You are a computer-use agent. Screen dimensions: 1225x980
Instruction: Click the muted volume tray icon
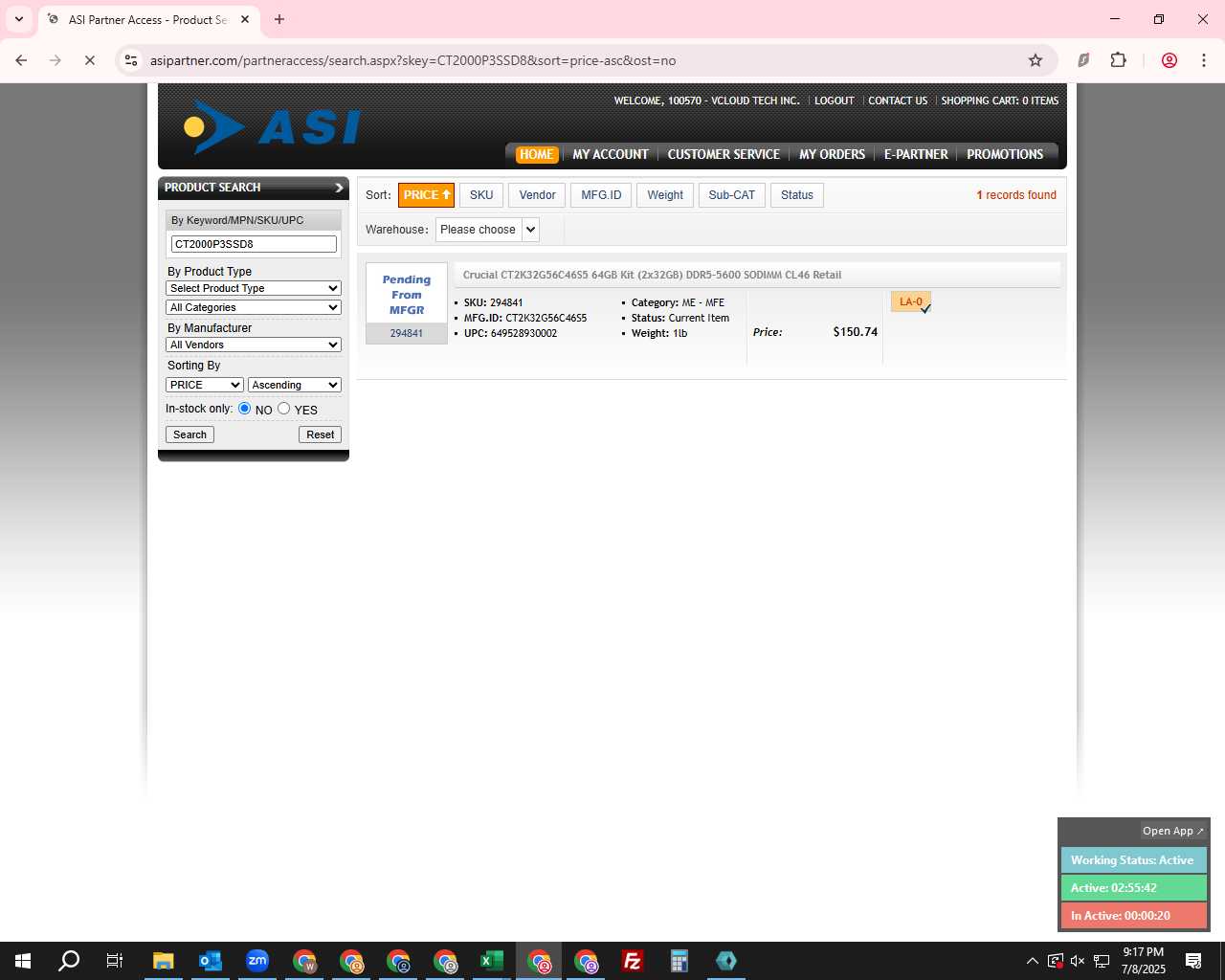[x=1078, y=961]
